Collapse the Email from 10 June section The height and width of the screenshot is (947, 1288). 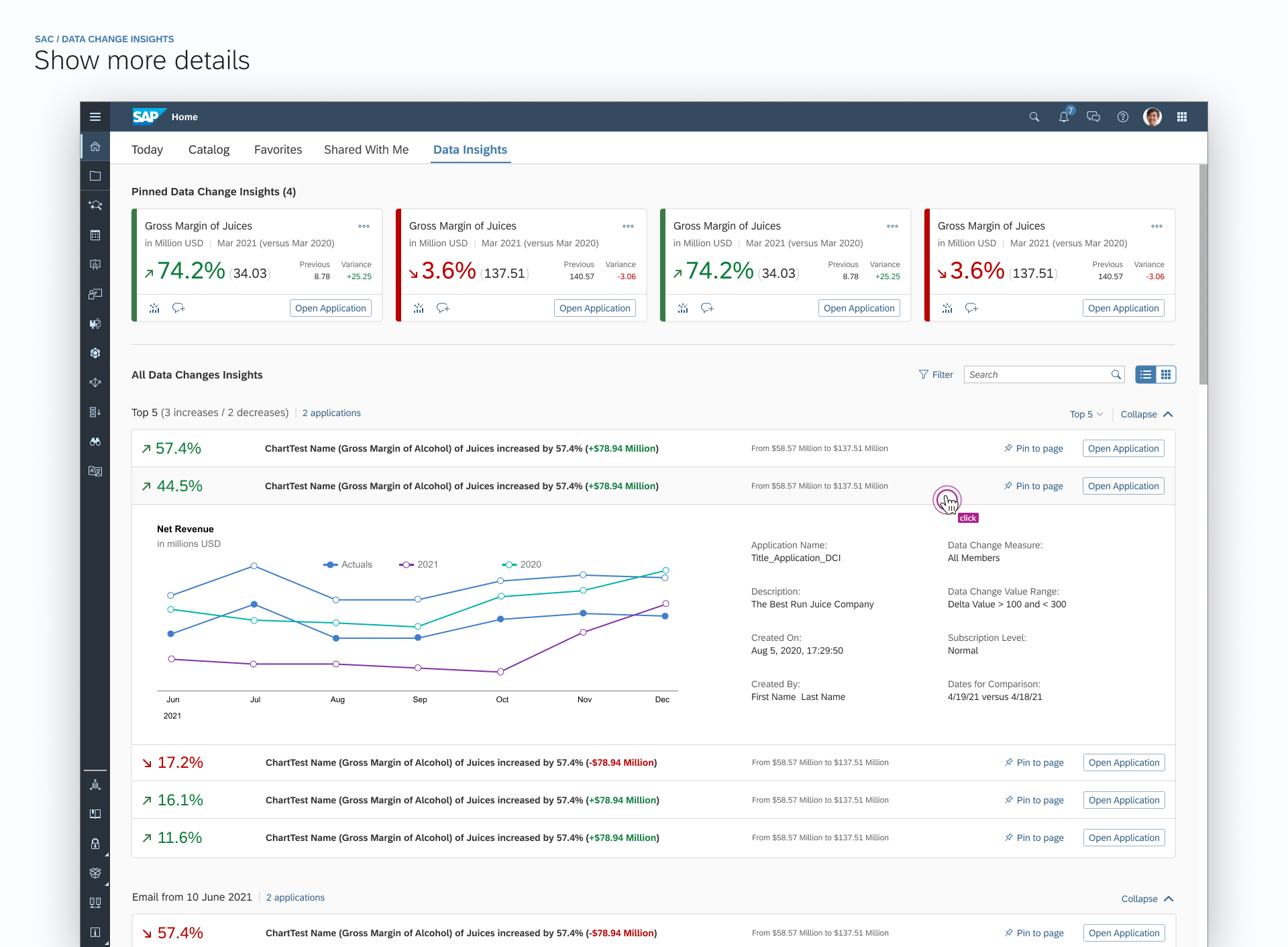[1147, 899]
